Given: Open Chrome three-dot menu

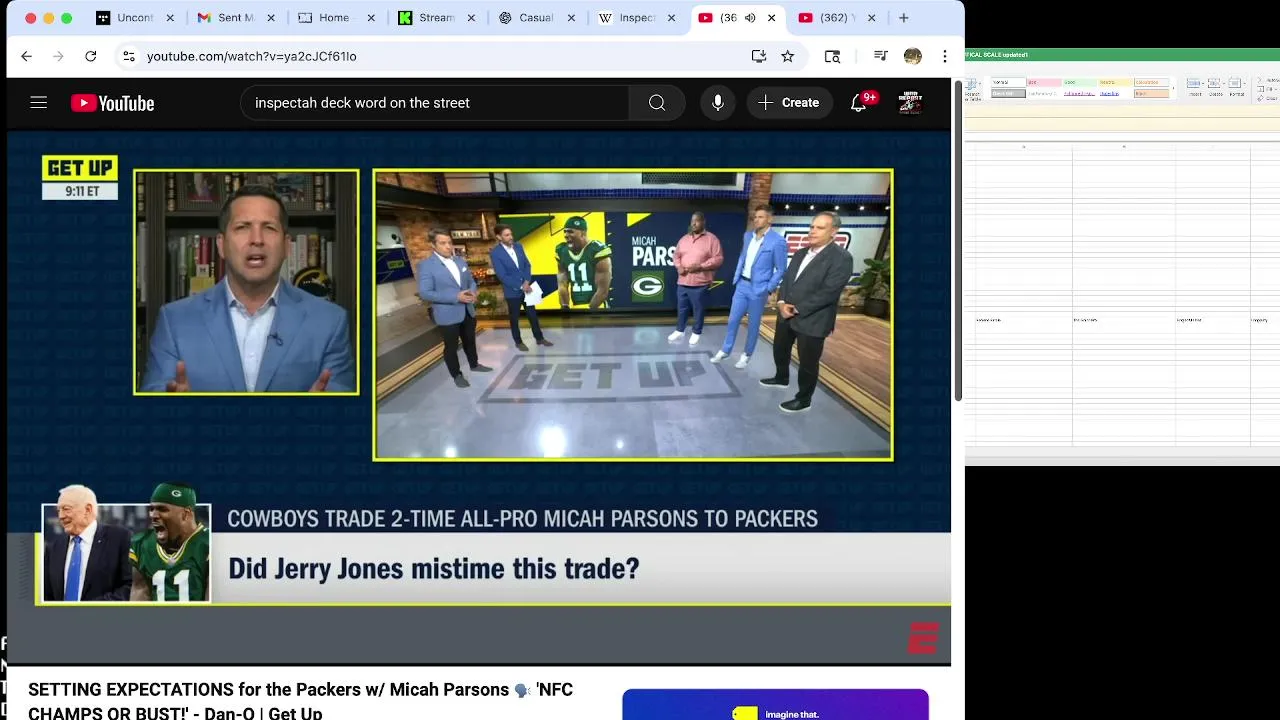Looking at the screenshot, I should tap(945, 56).
